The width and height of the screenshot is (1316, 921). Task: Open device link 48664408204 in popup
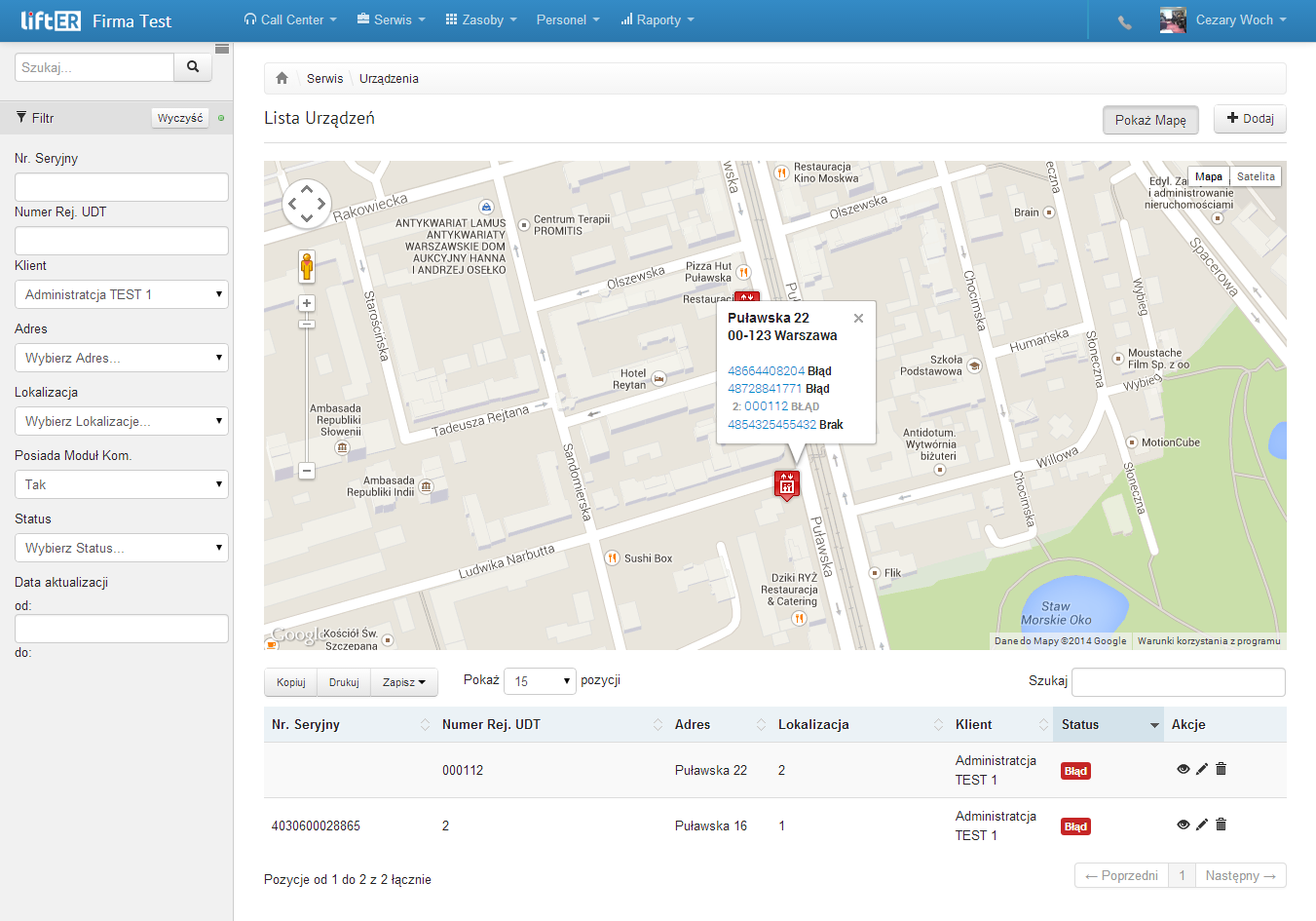pos(766,371)
